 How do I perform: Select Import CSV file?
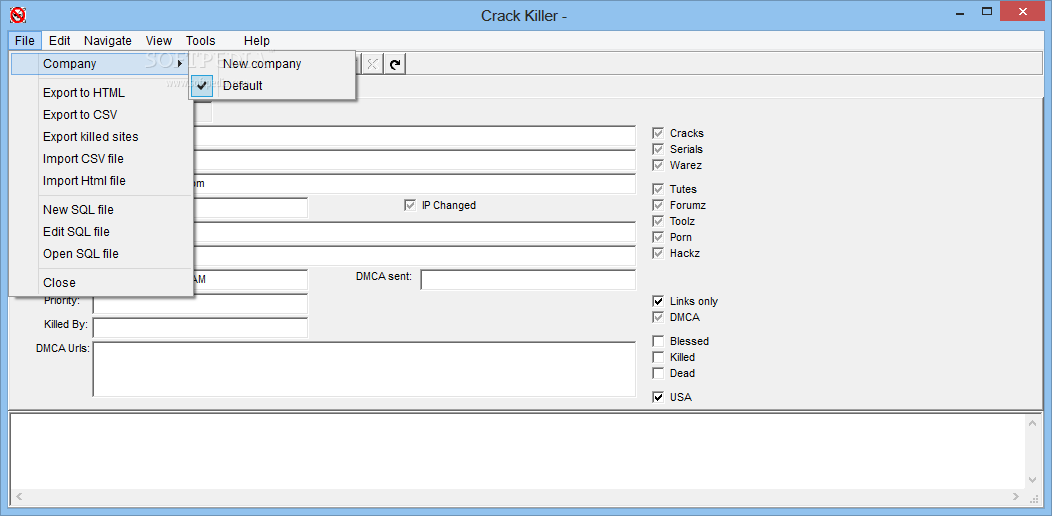coord(102,159)
